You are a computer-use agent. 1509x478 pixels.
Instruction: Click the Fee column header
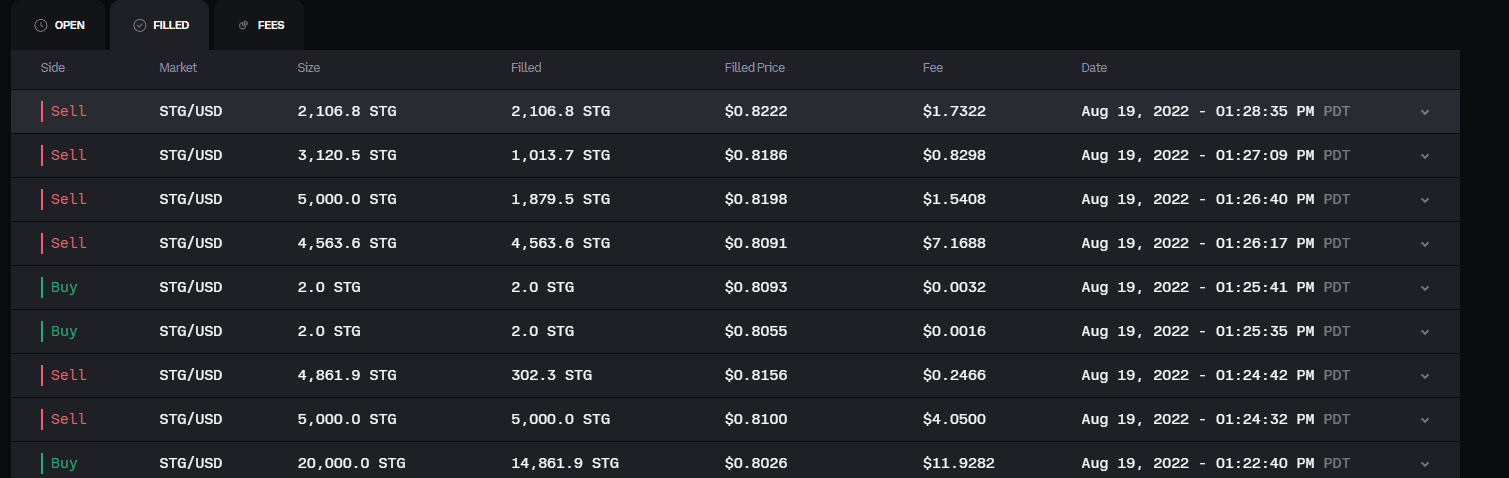point(933,68)
